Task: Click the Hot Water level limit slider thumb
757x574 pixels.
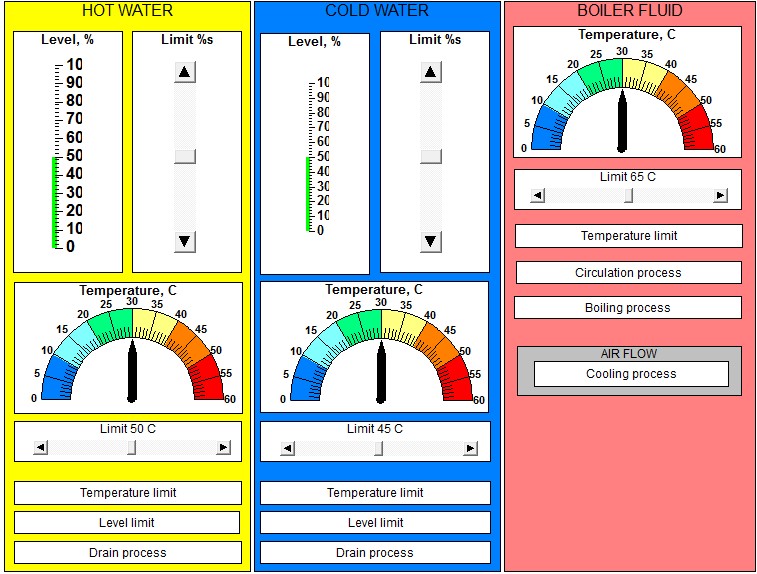Action: pyautogui.click(x=185, y=156)
